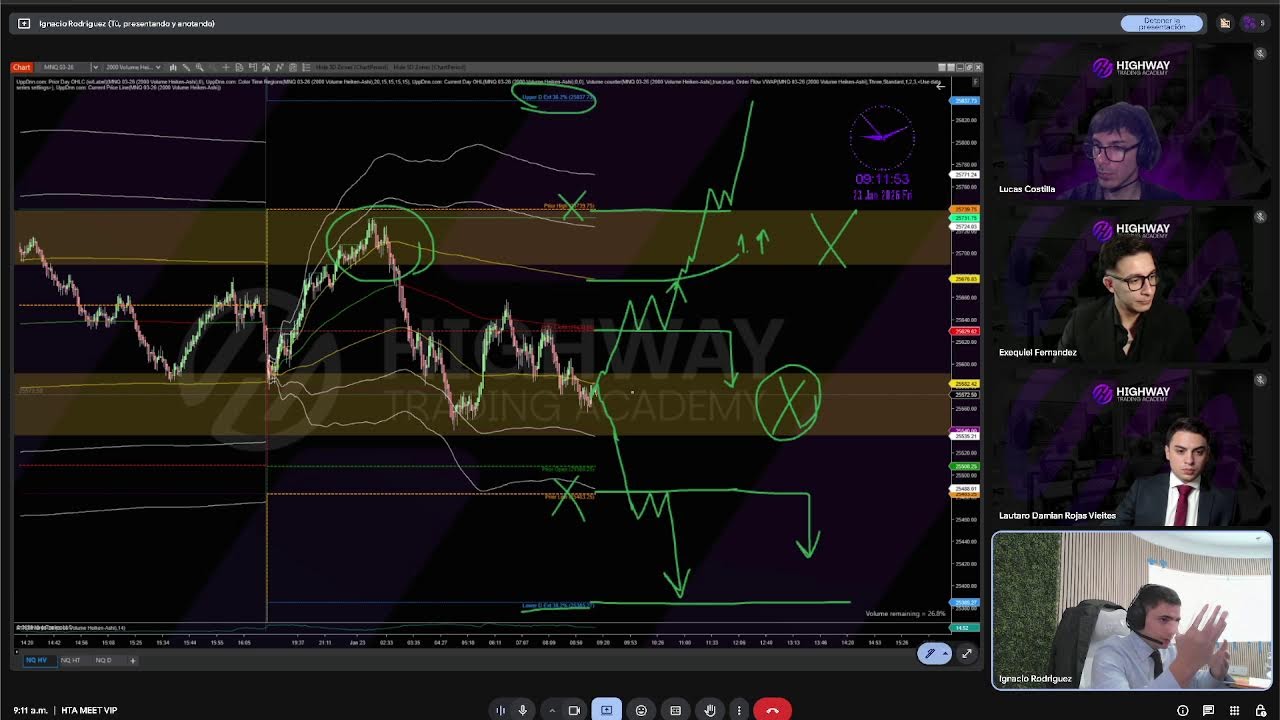The image size is (1280, 720).
Task: Open host controls lock icon
Action: pyautogui.click(x=1260, y=710)
